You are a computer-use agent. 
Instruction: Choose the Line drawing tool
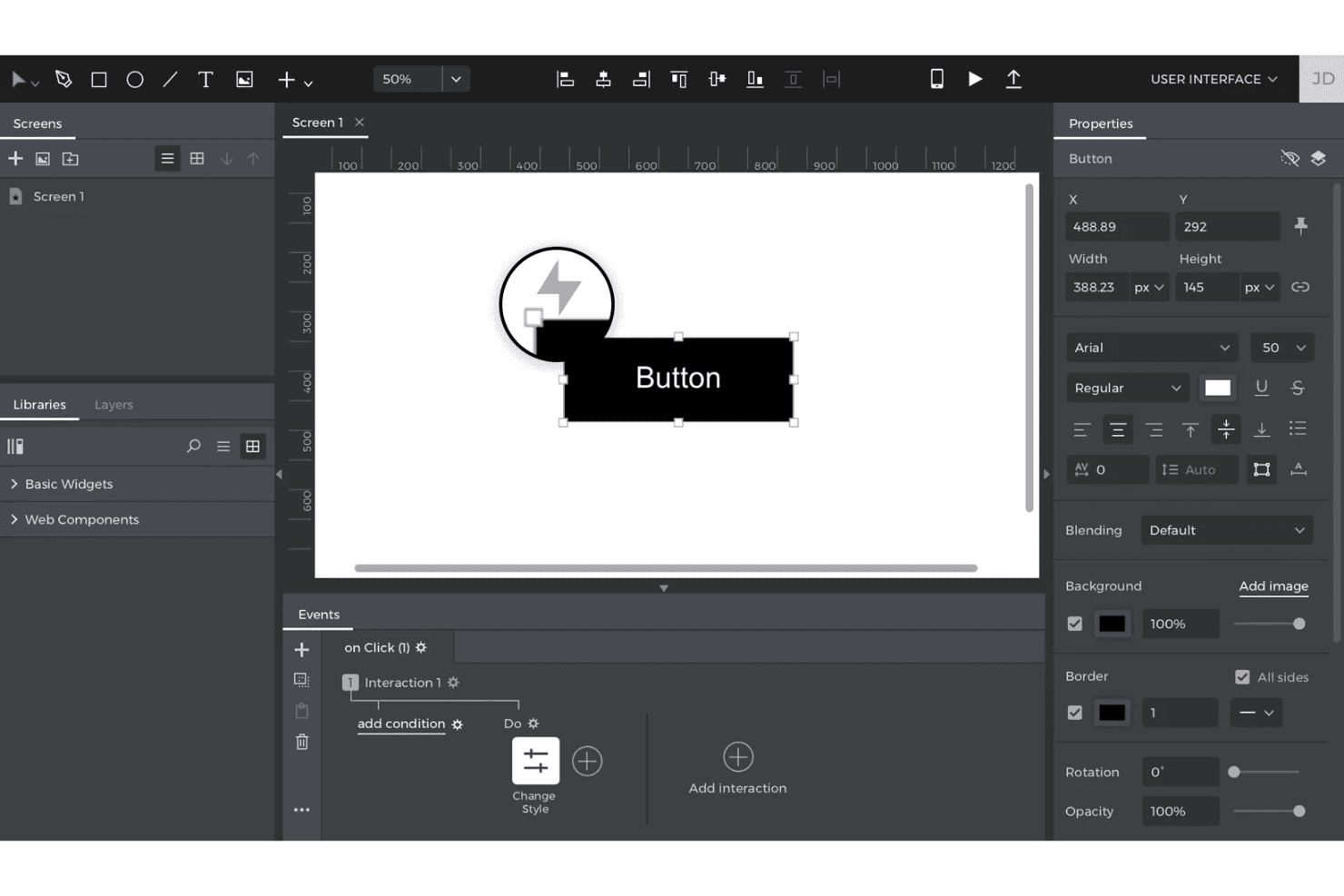click(170, 79)
